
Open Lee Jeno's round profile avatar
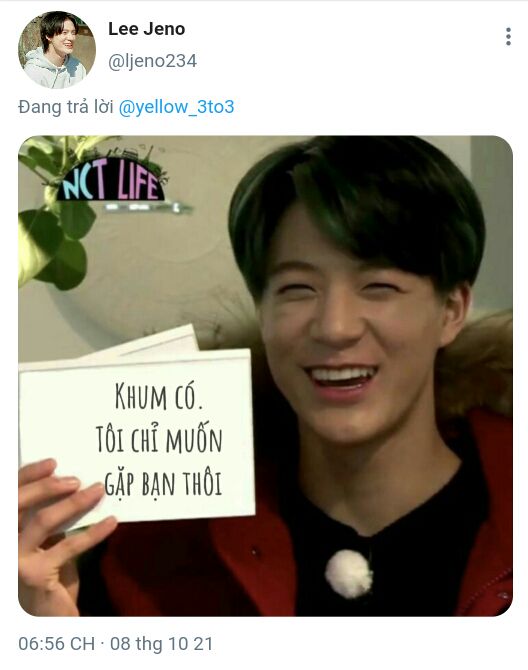point(57,50)
